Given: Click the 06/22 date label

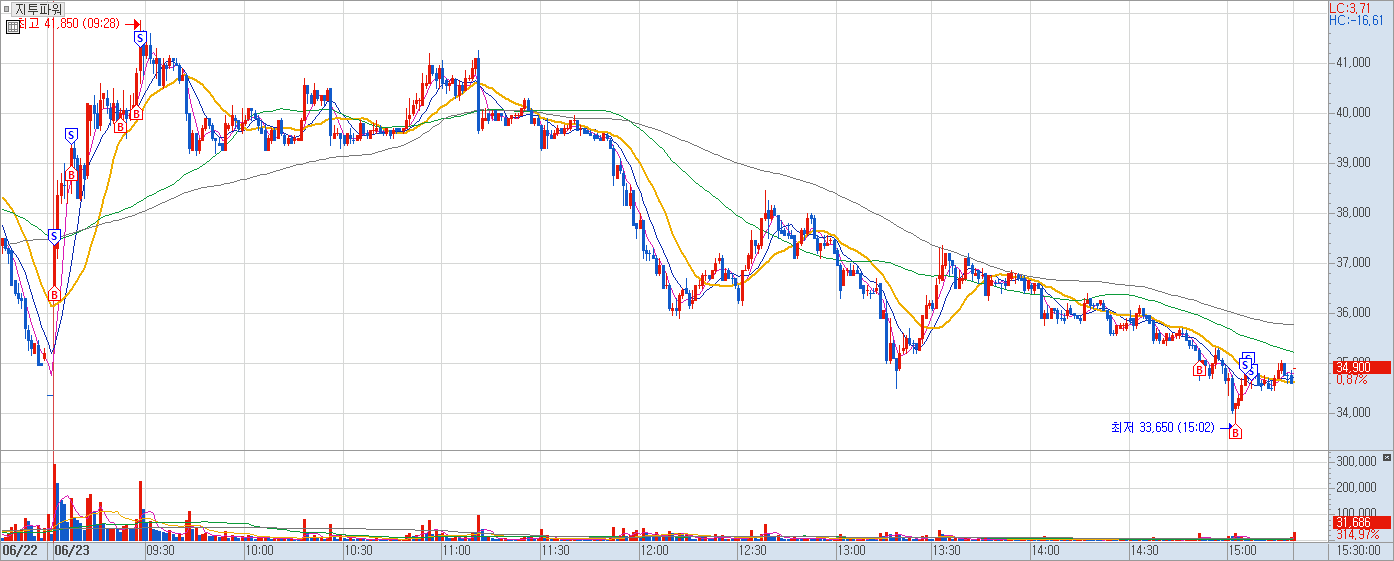Looking at the screenshot, I should (20, 550).
